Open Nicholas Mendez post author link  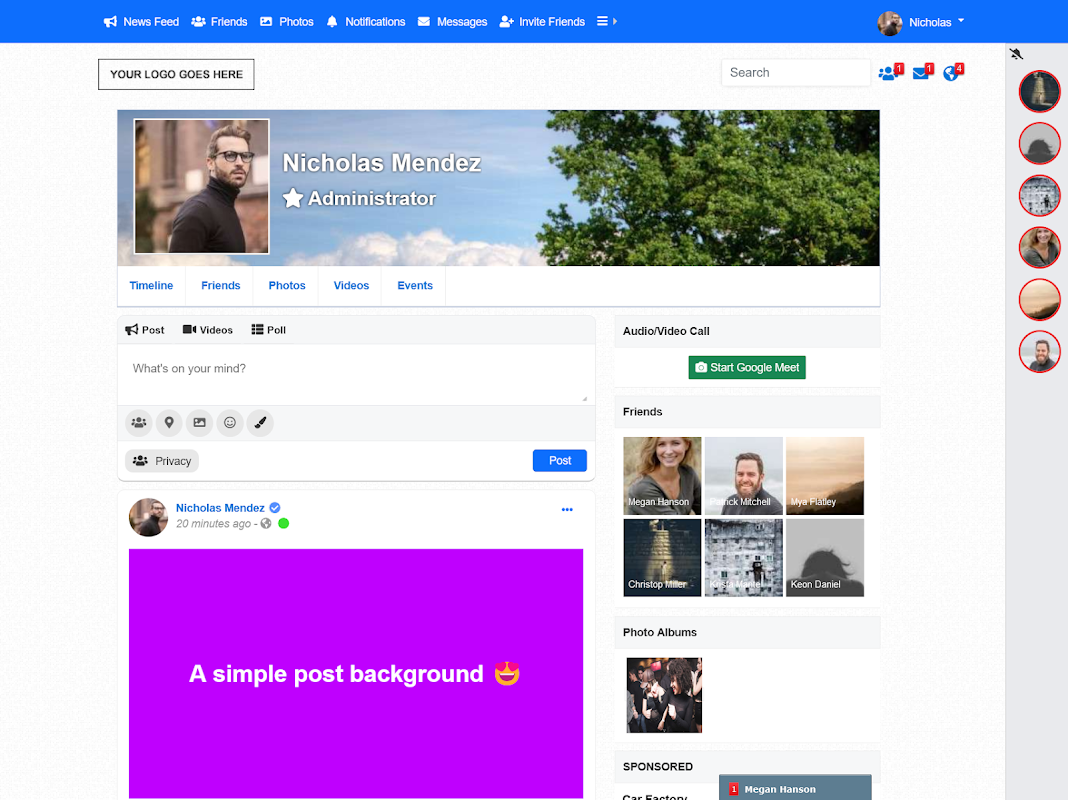pos(220,508)
